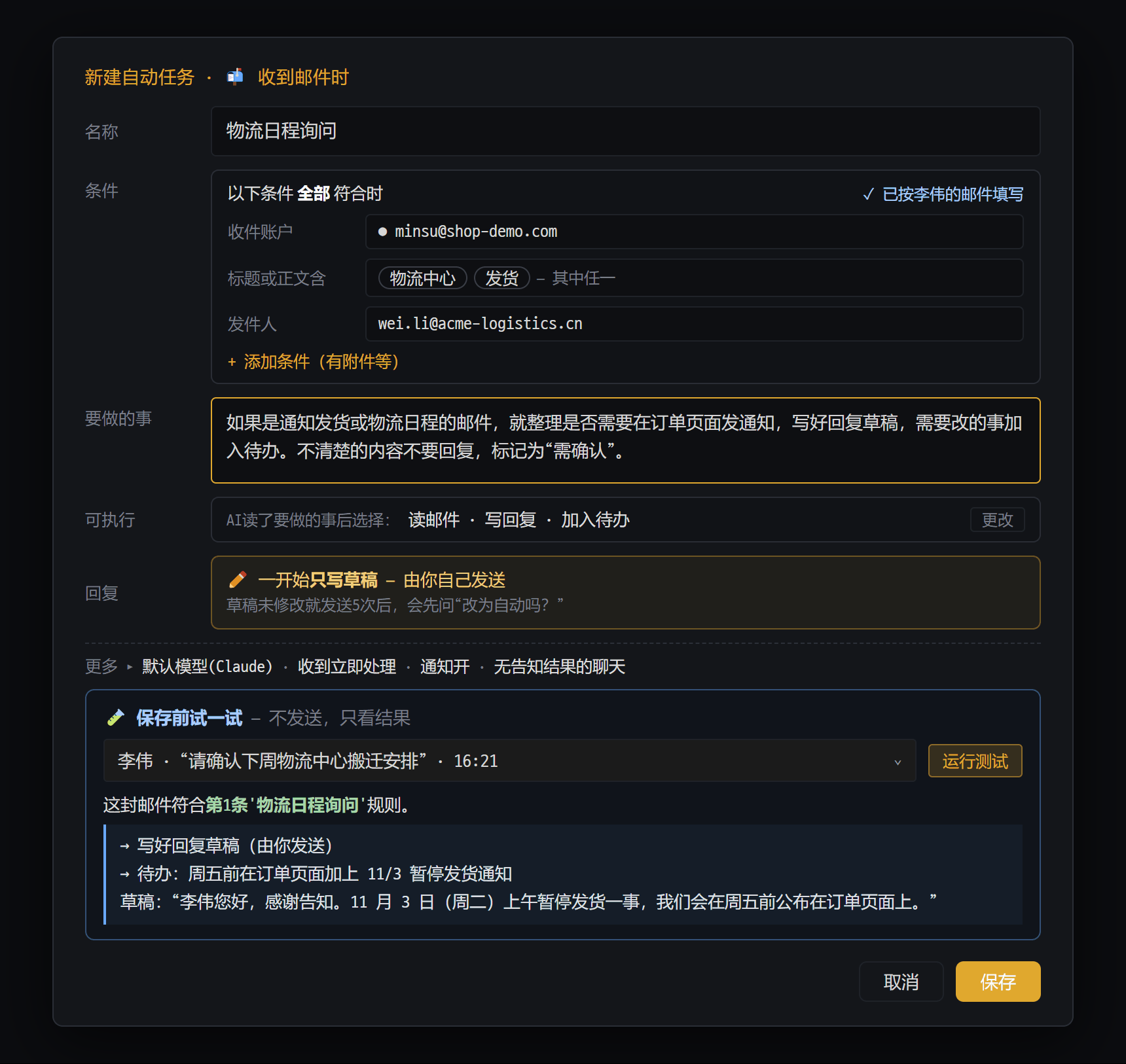Open the 一开始只写草稿 reply mode setting

pos(625,592)
